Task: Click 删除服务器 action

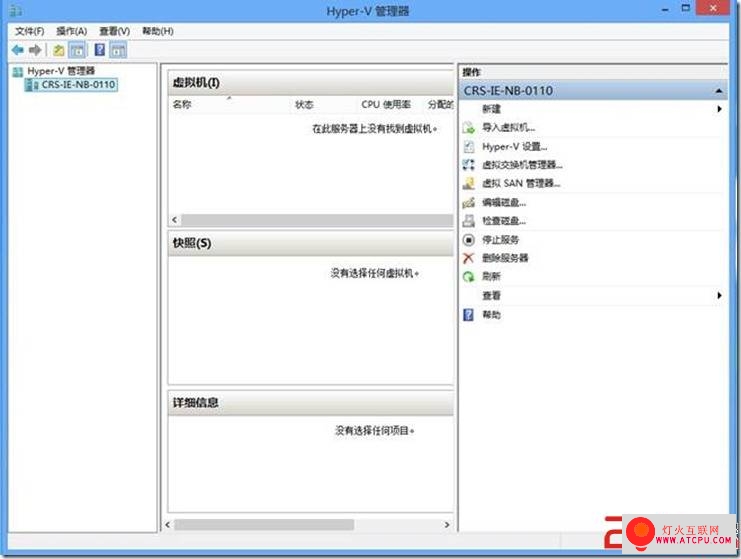Action: (x=505, y=258)
